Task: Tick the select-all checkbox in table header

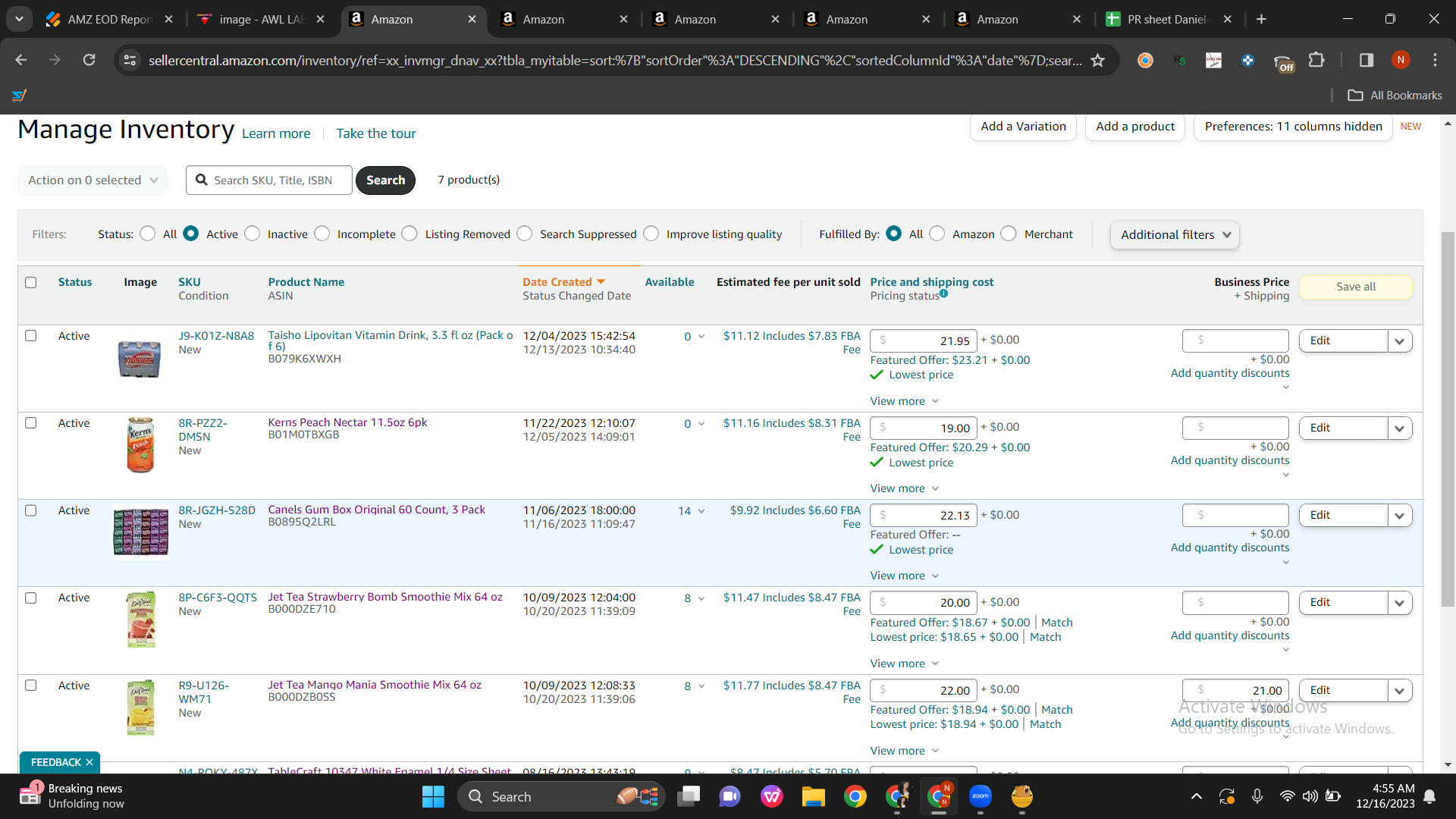Action: pyautogui.click(x=31, y=282)
